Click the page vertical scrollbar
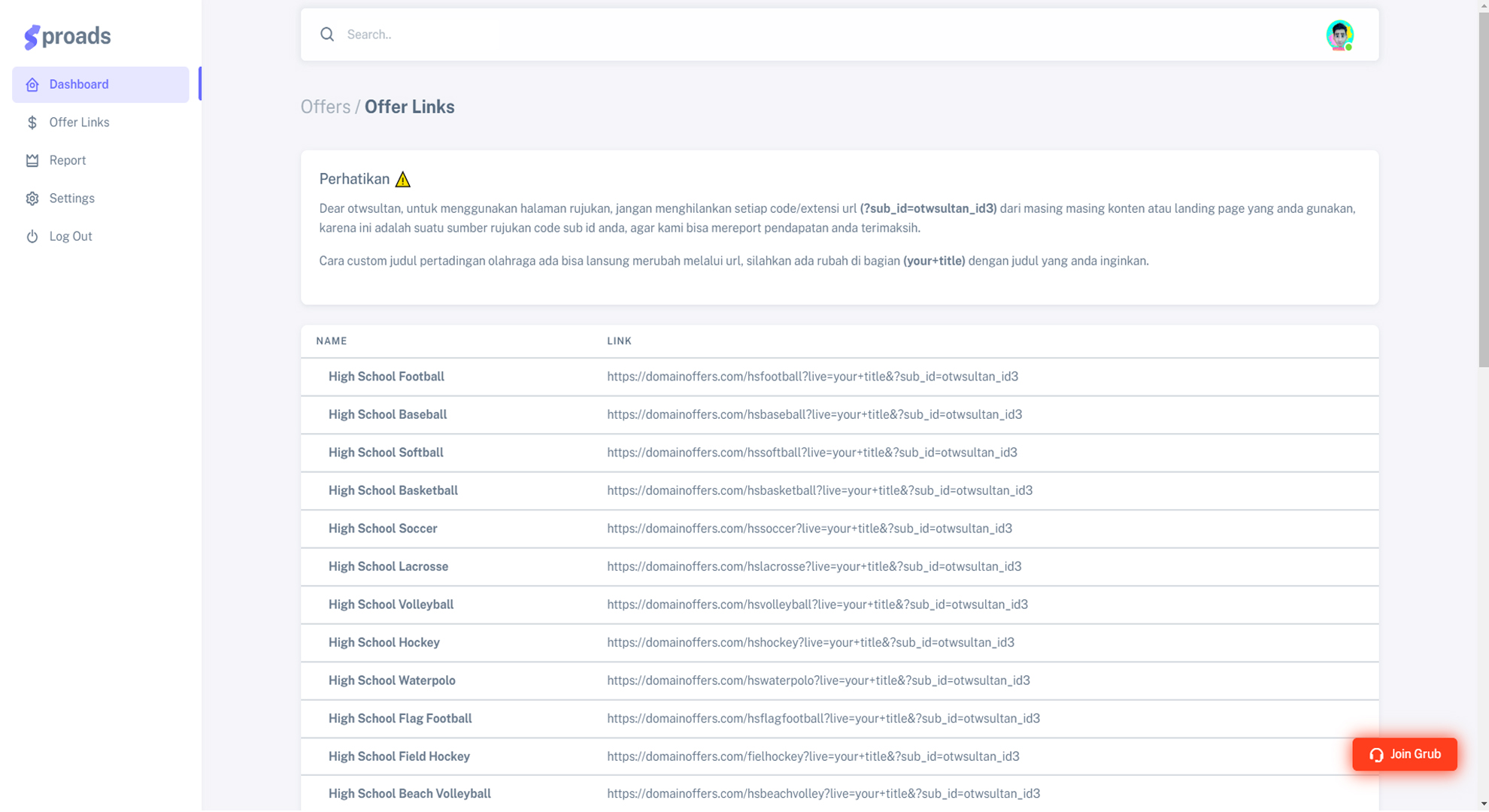Viewport: 1489px width, 812px height. point(1483,188)
